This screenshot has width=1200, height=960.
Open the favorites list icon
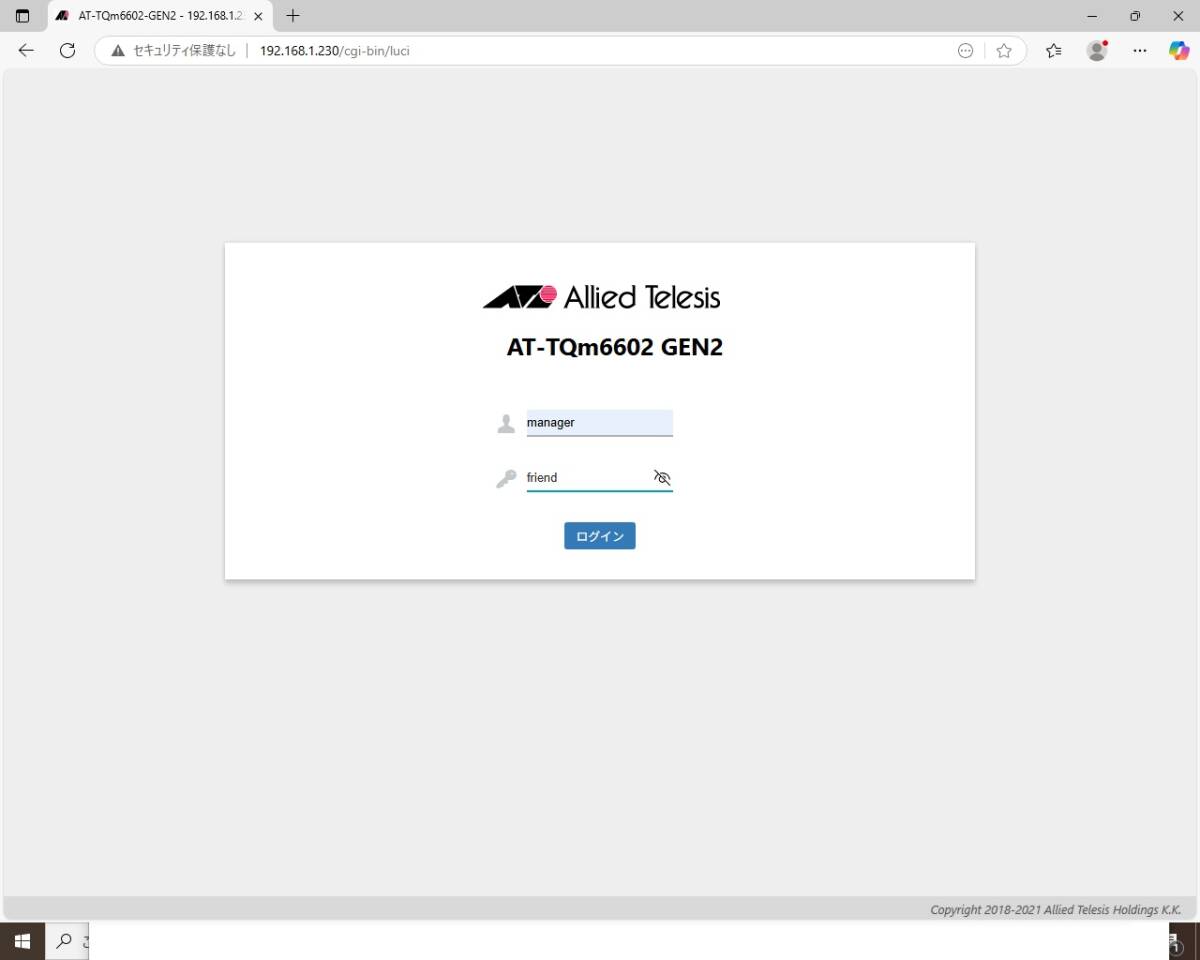click(1053, 51)
